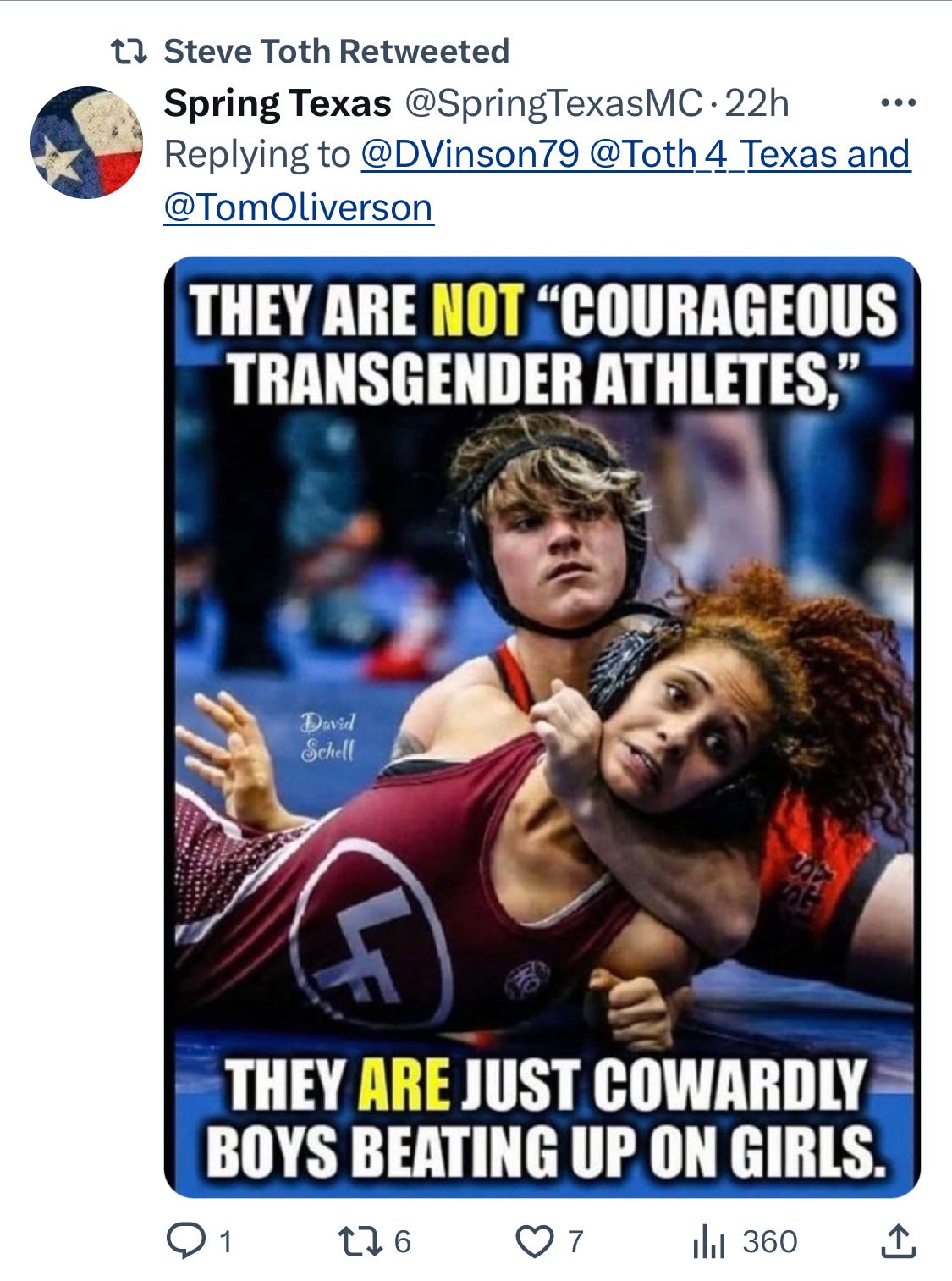Tap the retweeted arrows icon beside Steve Toth

[x=129, y=52]
